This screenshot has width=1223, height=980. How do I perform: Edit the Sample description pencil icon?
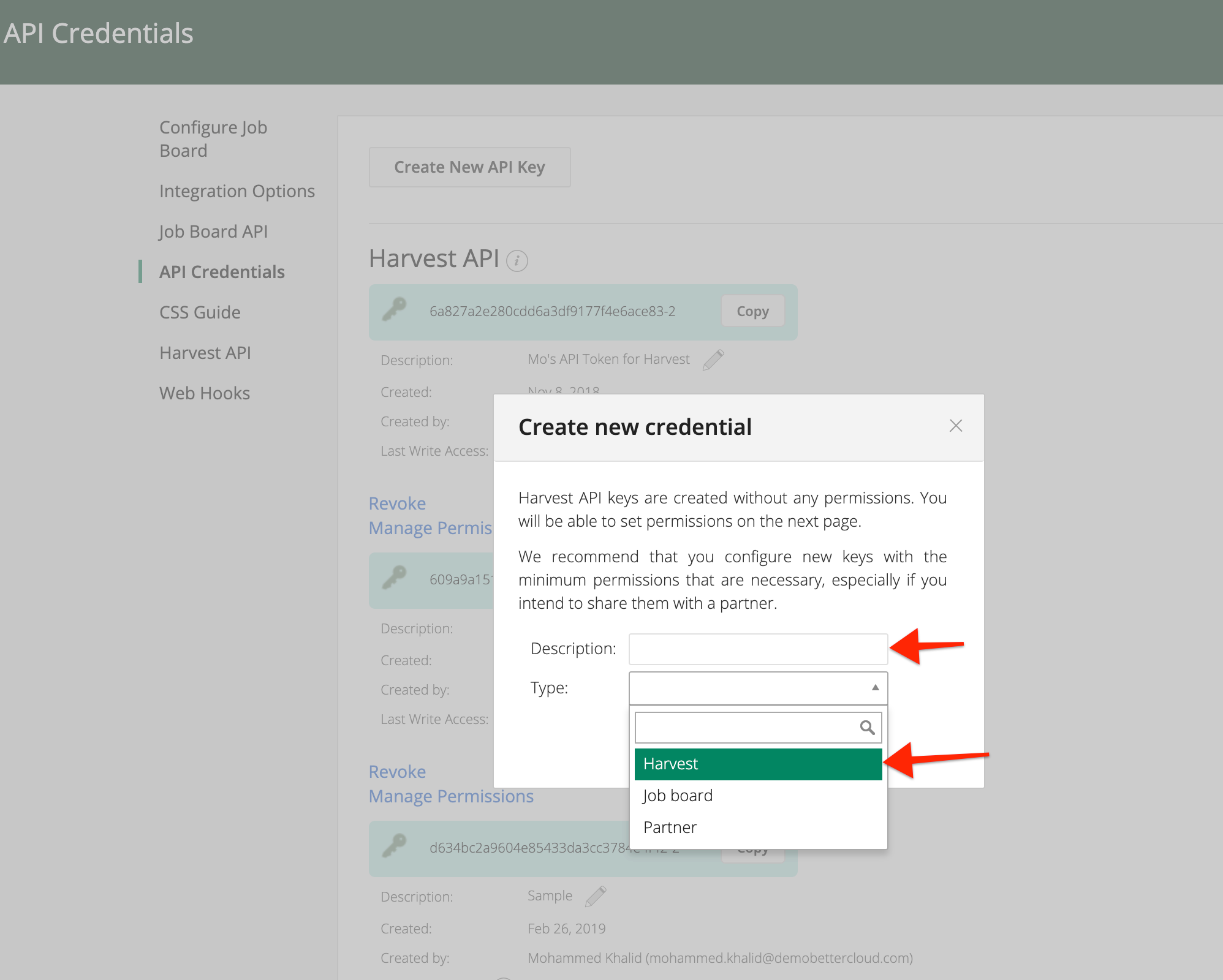click(x=595, y=896)
